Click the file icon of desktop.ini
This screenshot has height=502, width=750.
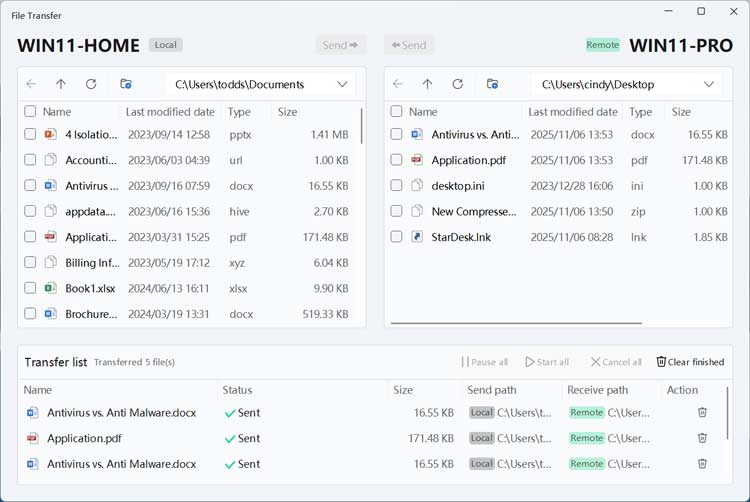(417, 186)
